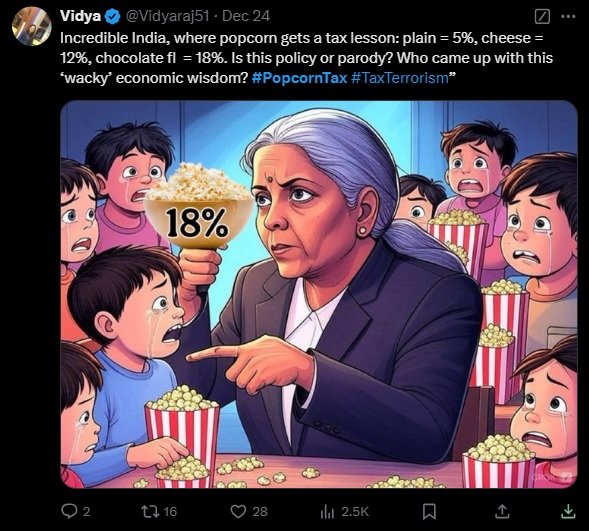Click the download arrow icon
This screenshot has height=531, width=589.
(568, 511)
